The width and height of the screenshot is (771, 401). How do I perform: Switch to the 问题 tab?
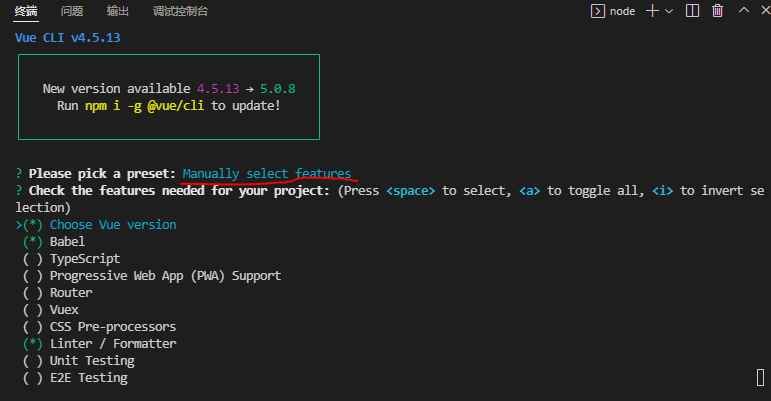[x=72, y=11]
